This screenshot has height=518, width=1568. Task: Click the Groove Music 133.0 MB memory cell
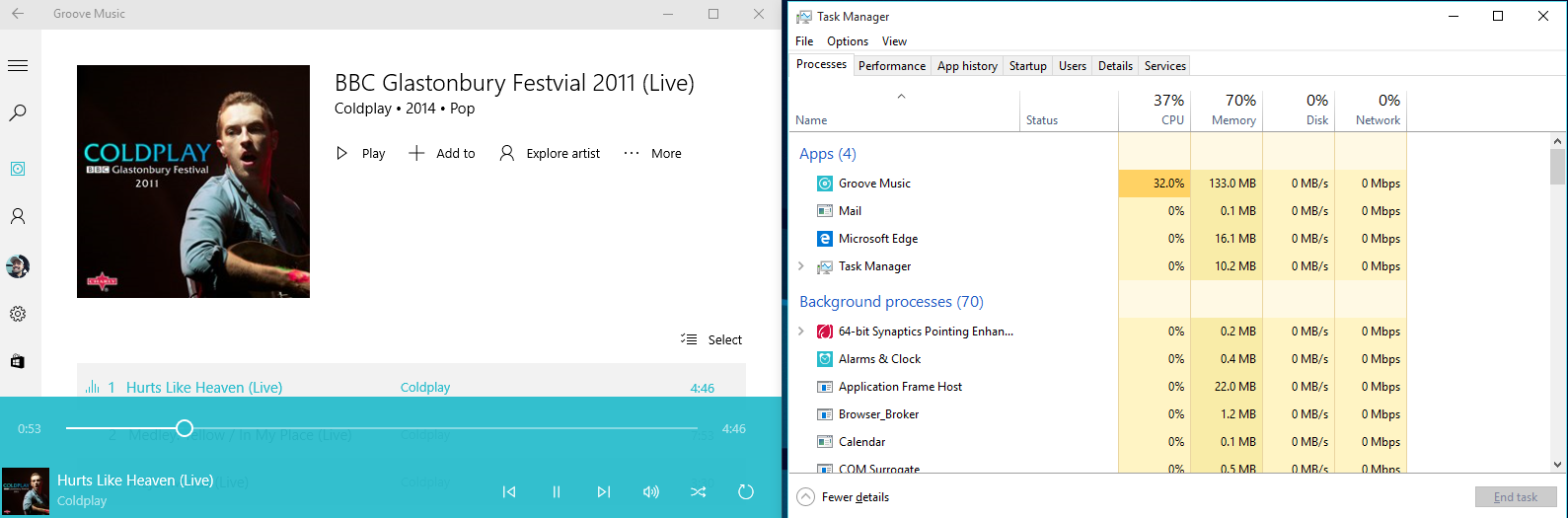[1227, 184]
